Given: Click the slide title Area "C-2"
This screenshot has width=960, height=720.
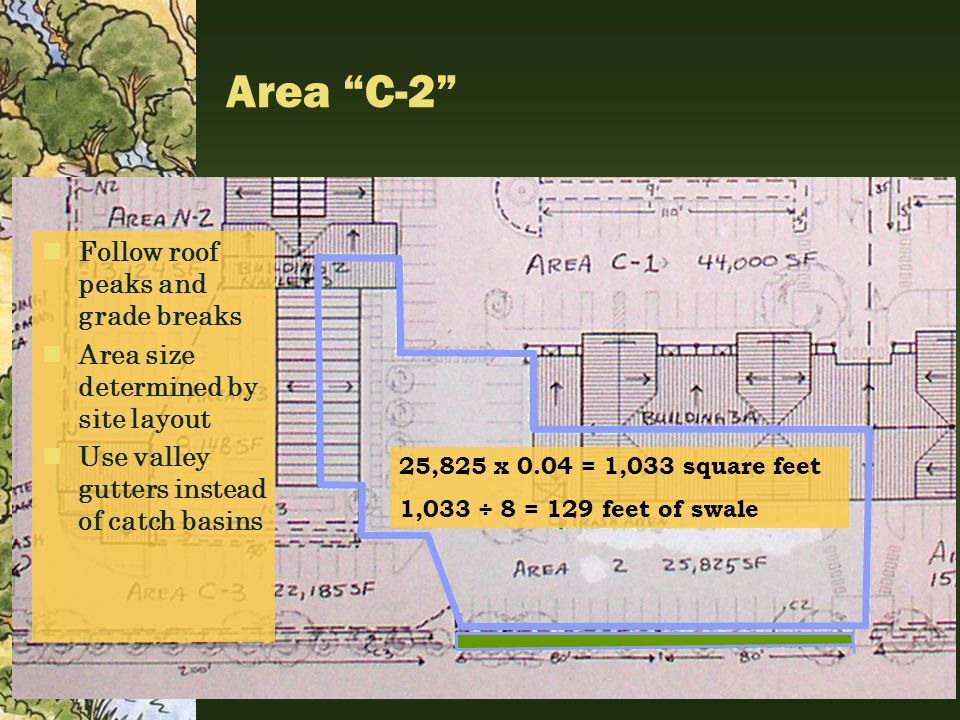Looking at the screenshot, I should [341, 92].
